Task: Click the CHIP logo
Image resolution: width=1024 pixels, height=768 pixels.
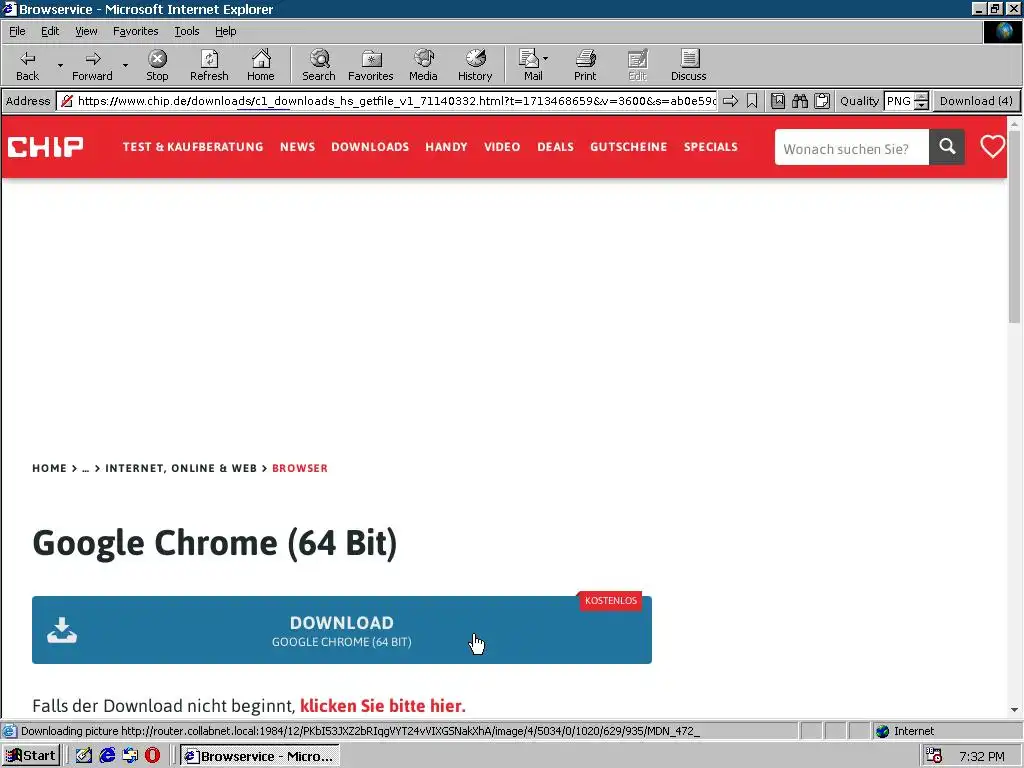Action: pos(45,147)
